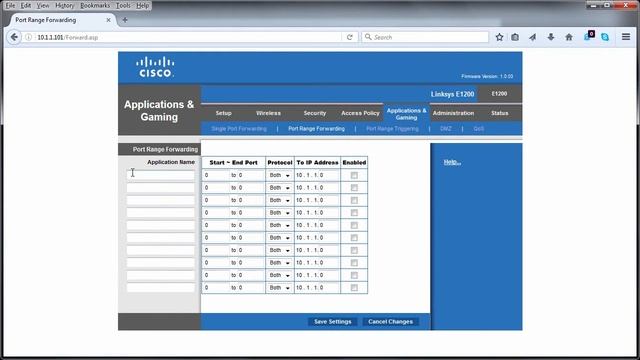Open a new browser tab with plus
Screen dimensions: 640x360
pyautogui.click(x=125, y=20)
